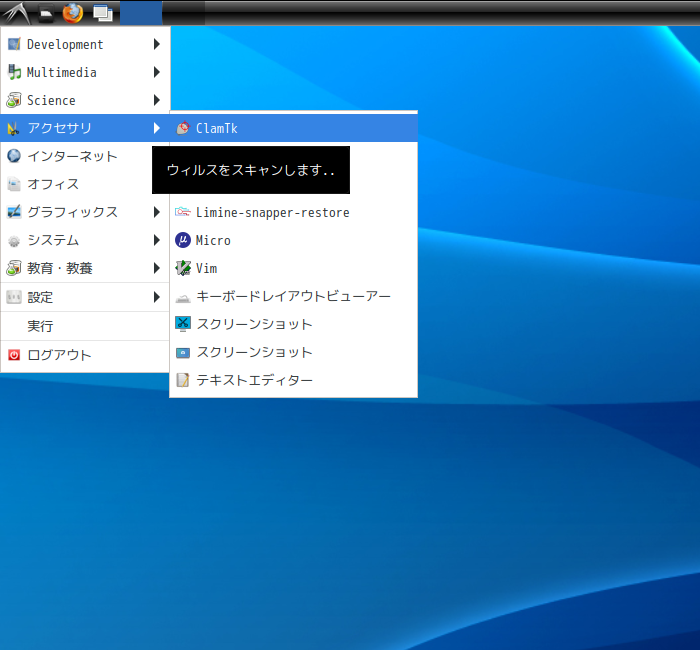This screenshot has height=650, width=700.
Task: Open the LXDE start menu logo
Action: click(17, 13)
